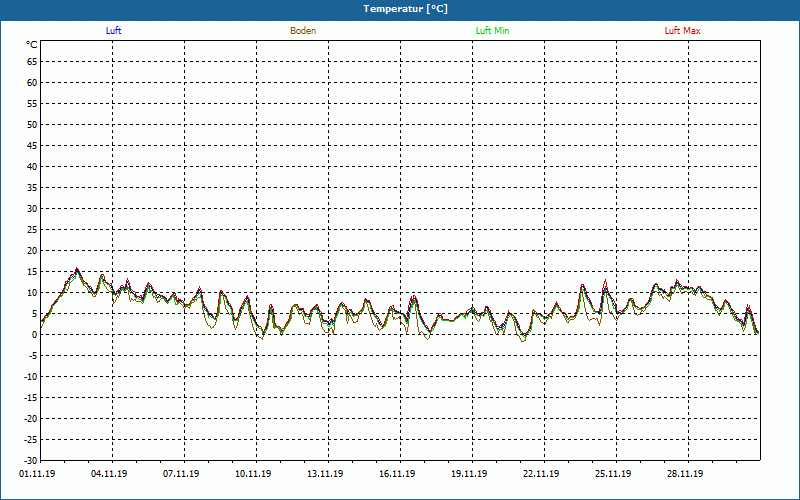Click the 40 value on the y-axis
Viewport: 800px width, 500px height.
[x=32, y=167]
